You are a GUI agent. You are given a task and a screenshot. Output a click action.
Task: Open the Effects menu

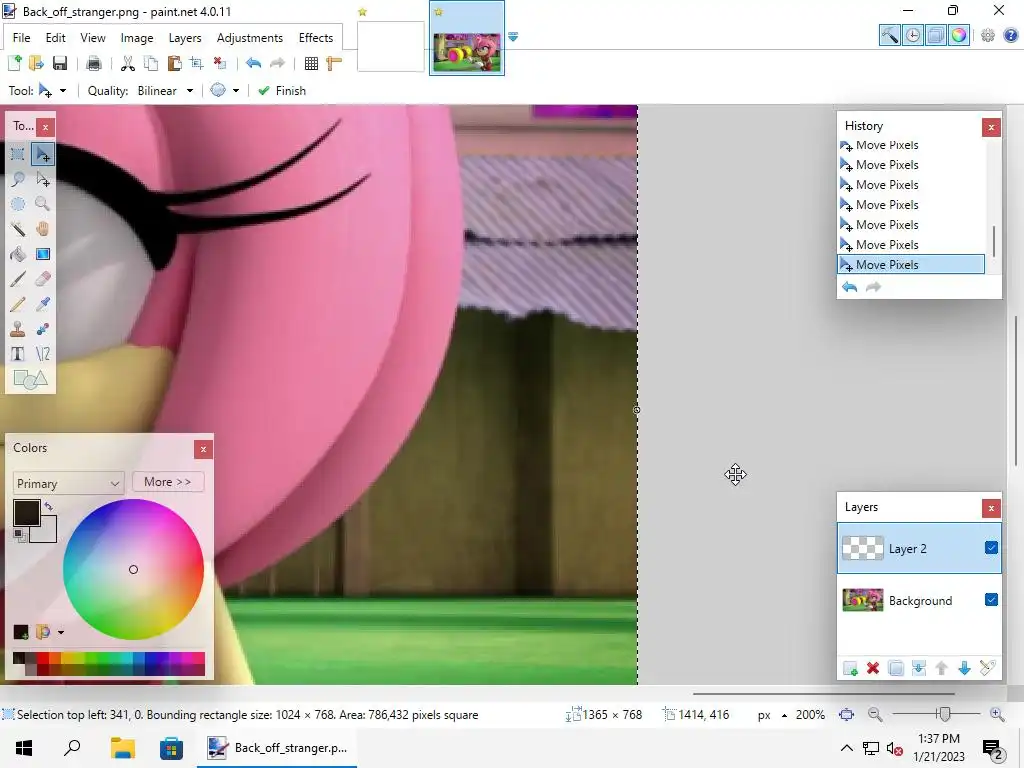[x=315, y=38]
